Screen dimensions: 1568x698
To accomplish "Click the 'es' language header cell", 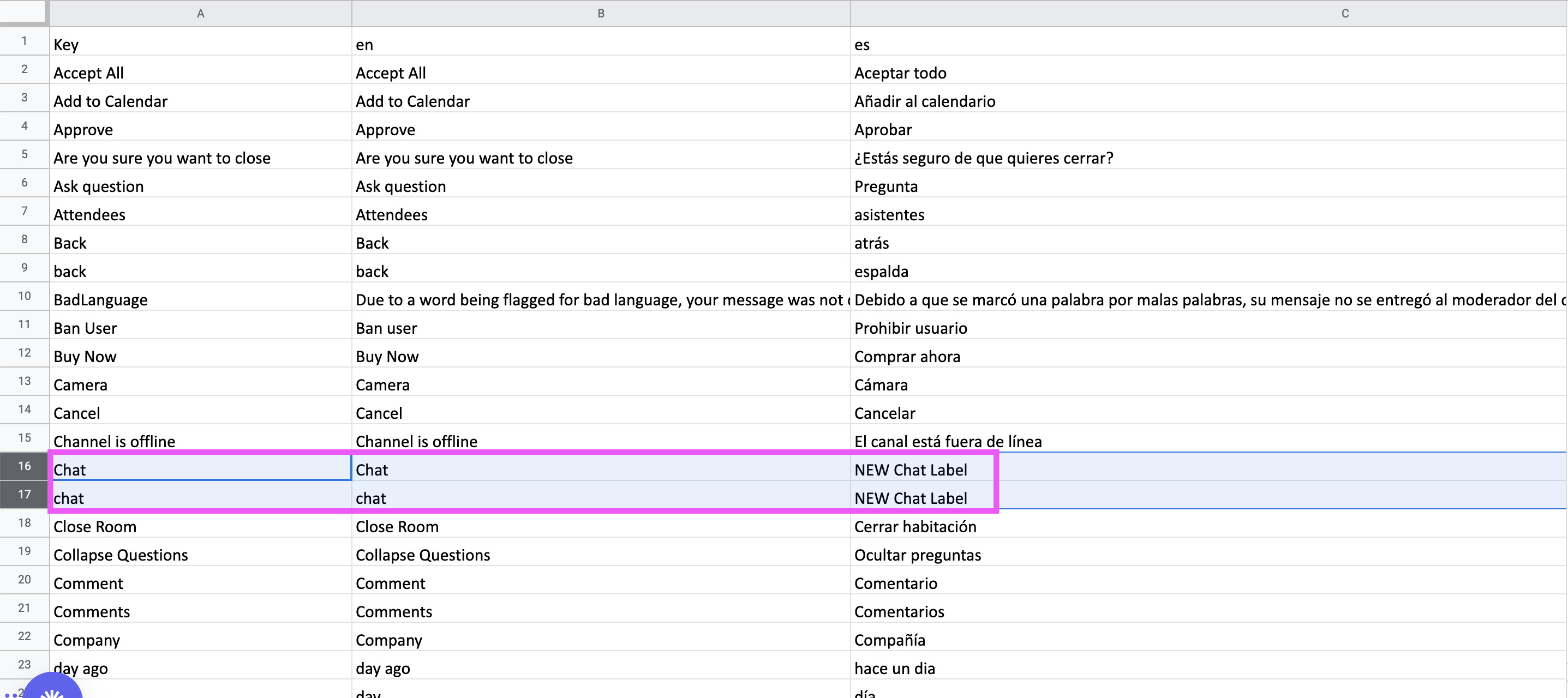I will tap(862, 44).
